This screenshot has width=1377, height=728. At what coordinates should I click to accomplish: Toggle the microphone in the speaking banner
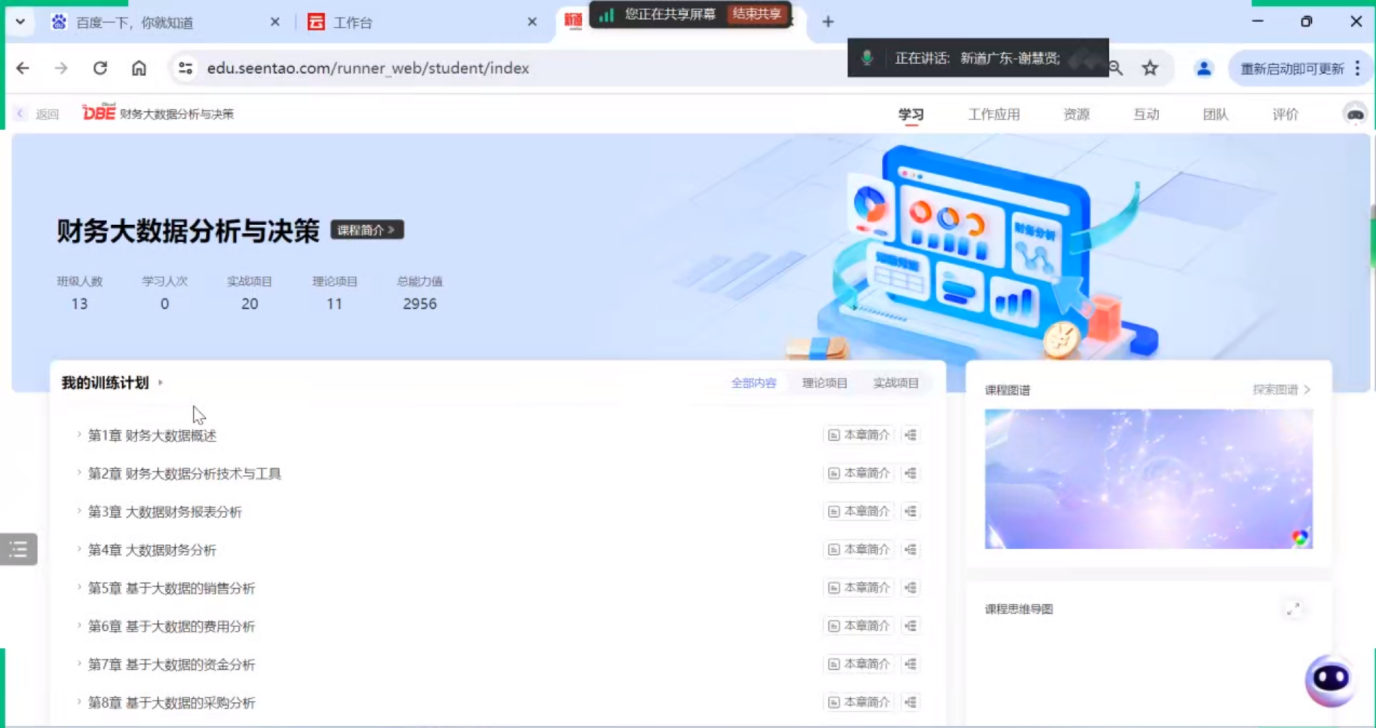[x=866, y=58]
